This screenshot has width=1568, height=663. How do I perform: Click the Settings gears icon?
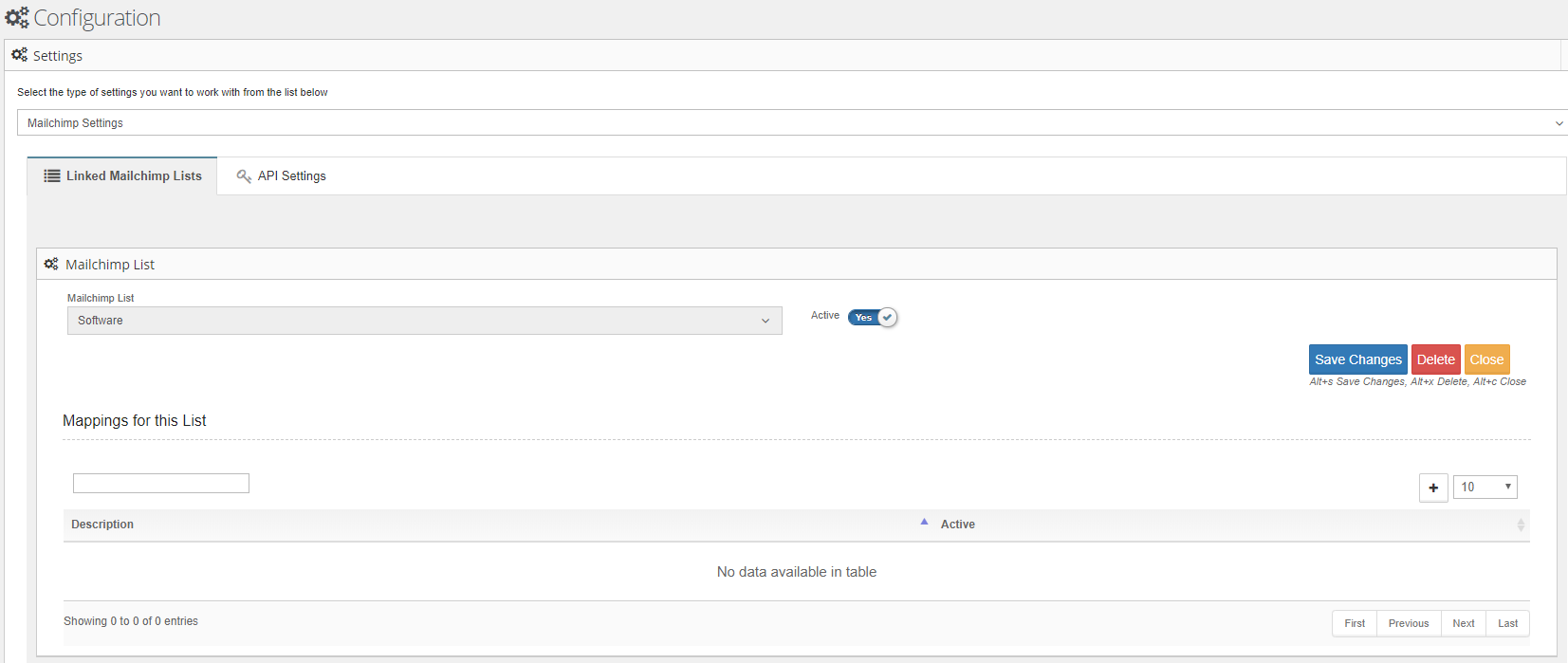coord(19,55)
